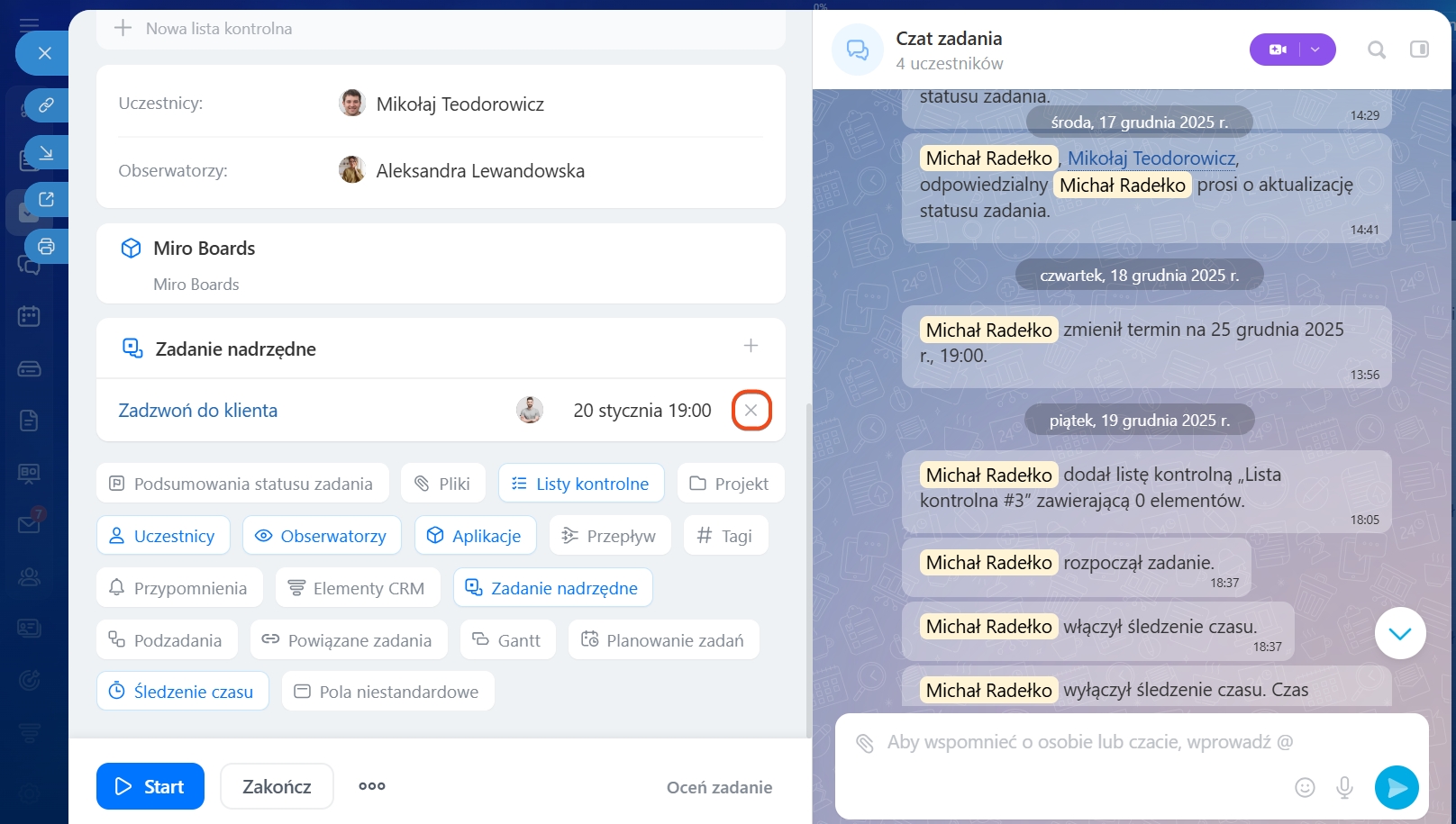Open the Zadzwoń do klienta parent task

(x=198, y=411)
